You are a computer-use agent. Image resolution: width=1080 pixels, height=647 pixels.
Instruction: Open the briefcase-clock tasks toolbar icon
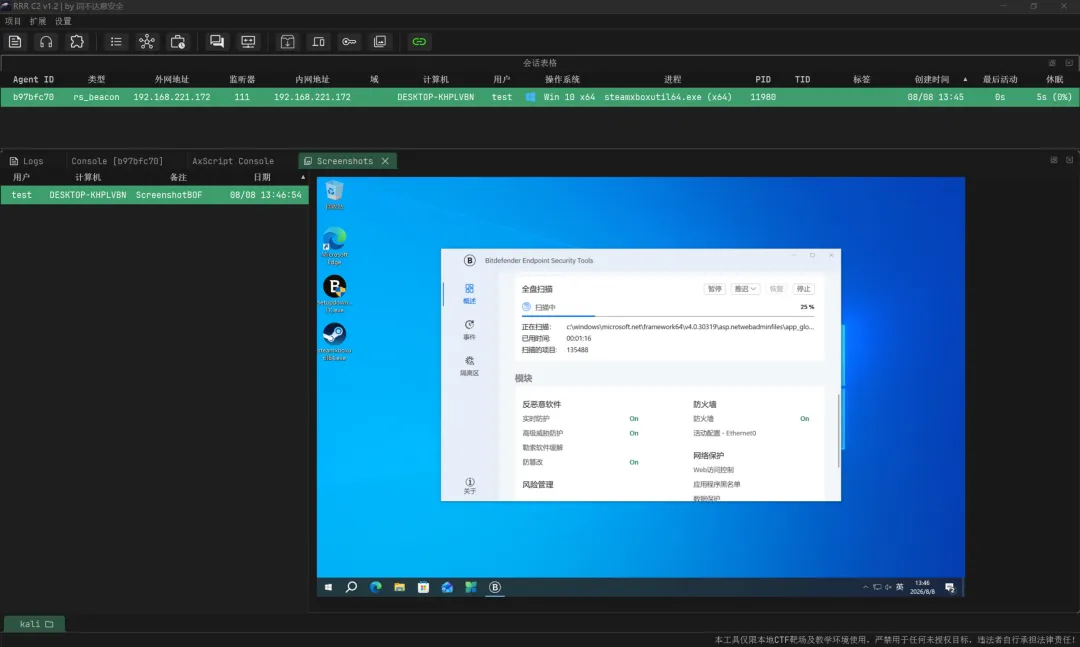178,42
